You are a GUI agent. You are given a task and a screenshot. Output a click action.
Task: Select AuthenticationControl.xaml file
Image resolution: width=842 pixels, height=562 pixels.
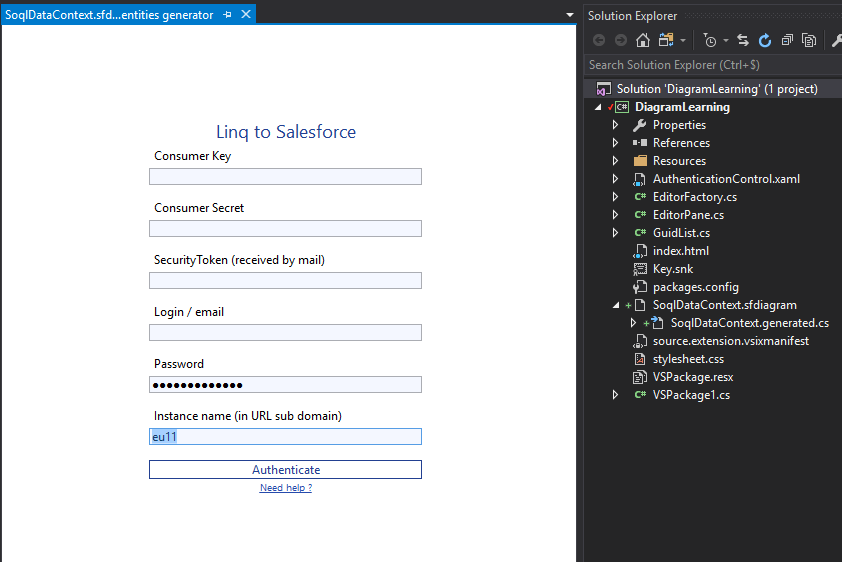point(726,179)
